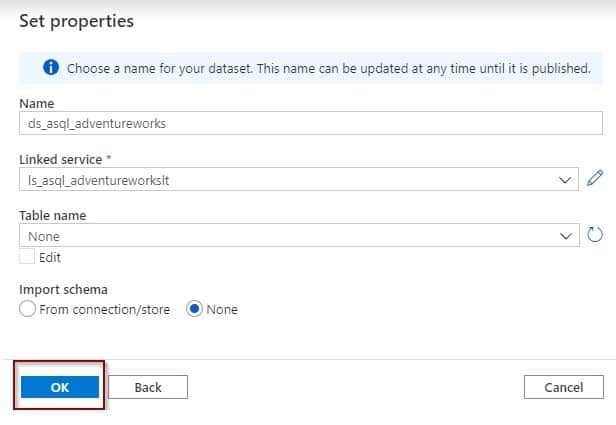The image size is (616, 425).
Task: Go to the previous step with Back
Action: (x=148, y=387)
